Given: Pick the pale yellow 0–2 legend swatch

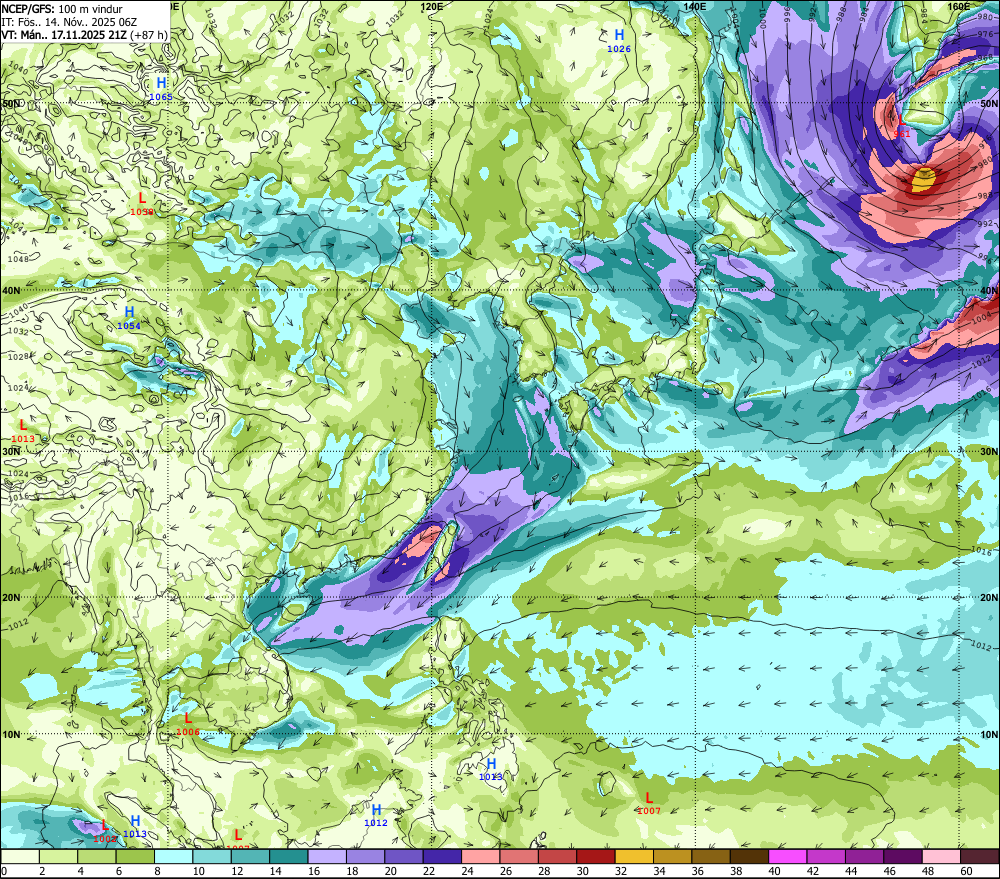Looking at the screenshot, I should 20,857.
